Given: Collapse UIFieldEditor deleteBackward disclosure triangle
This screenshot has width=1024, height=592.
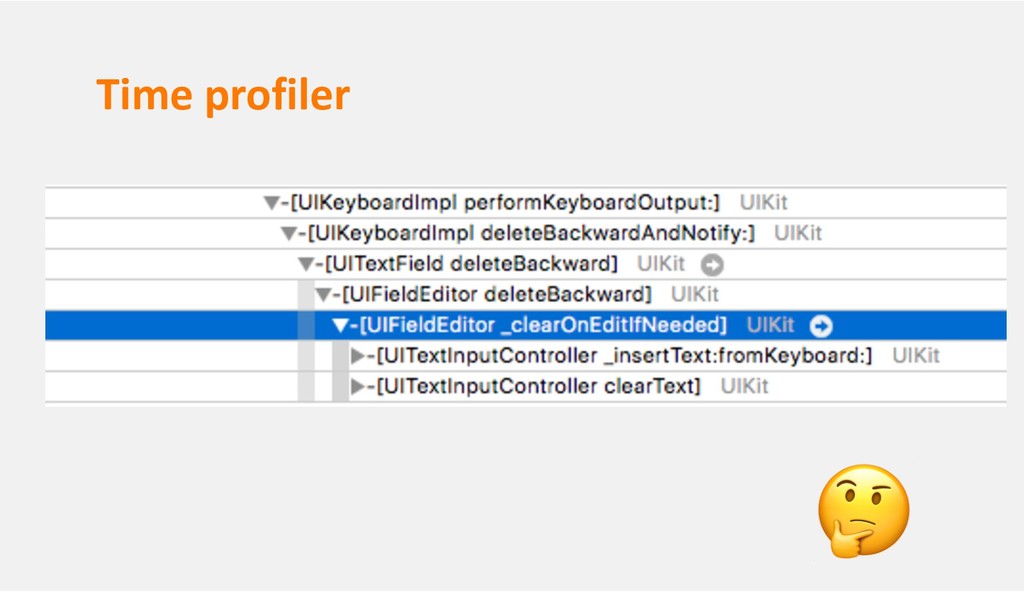Looking at the screenshot, I should (323, 295).
